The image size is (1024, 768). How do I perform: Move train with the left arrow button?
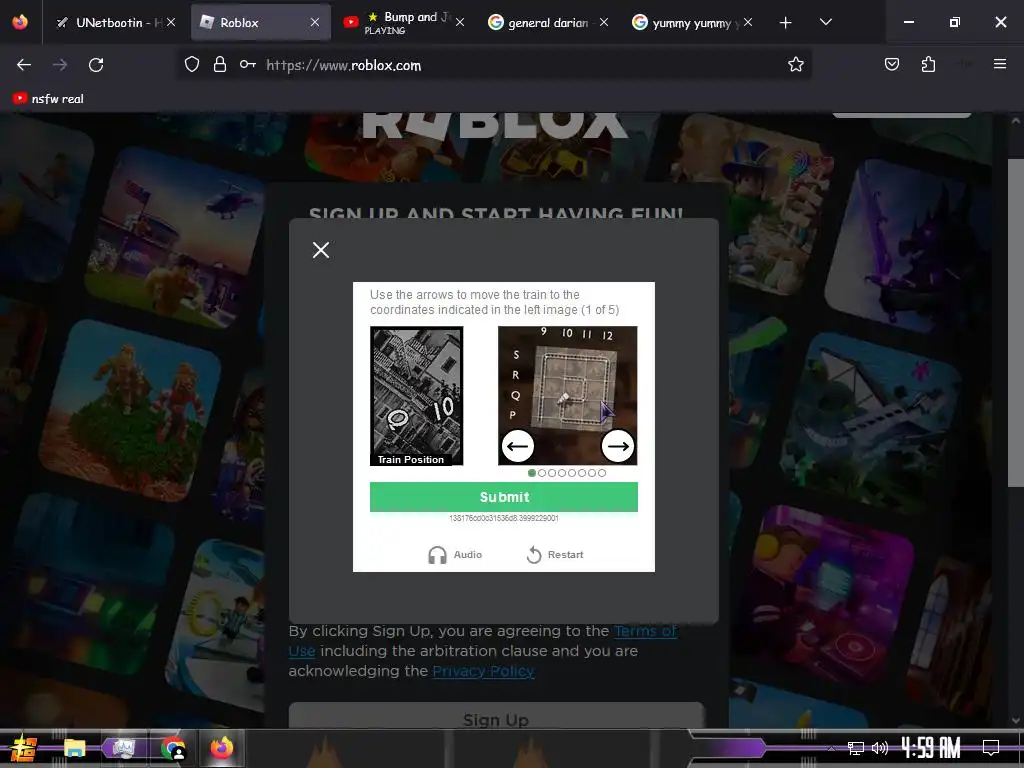pos(518,446)
